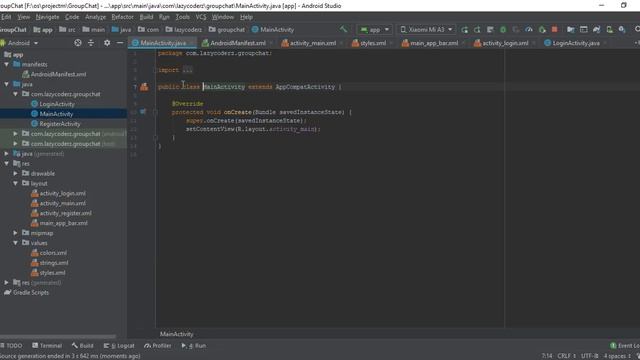The height and width of the screenshot is (360, 640).
Task: Click the 7:14 caret position indicator
Action: [x=547, y=356]
